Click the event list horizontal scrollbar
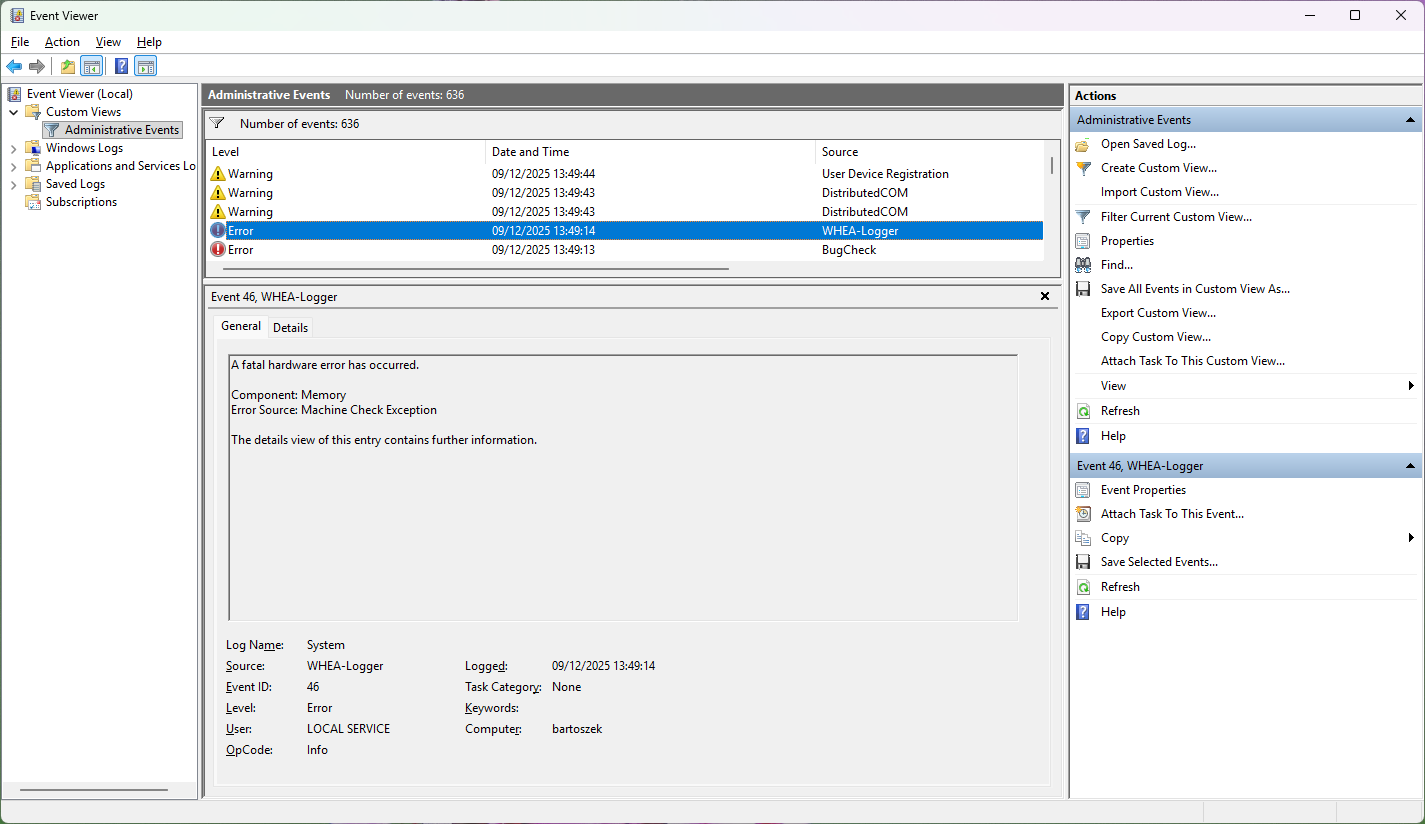 pos(476,269)
